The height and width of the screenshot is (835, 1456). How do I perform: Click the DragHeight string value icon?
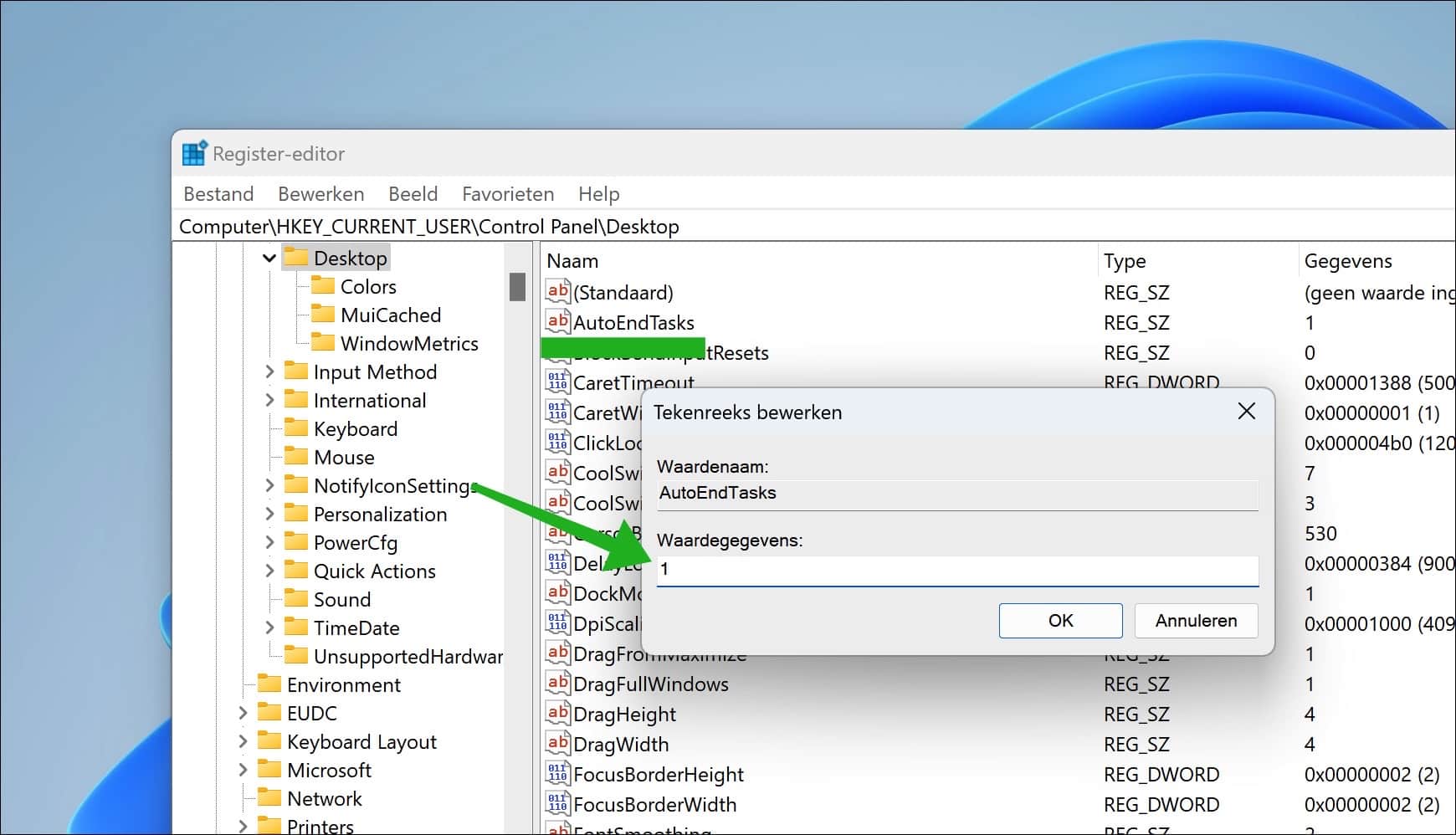pos(557,714)
